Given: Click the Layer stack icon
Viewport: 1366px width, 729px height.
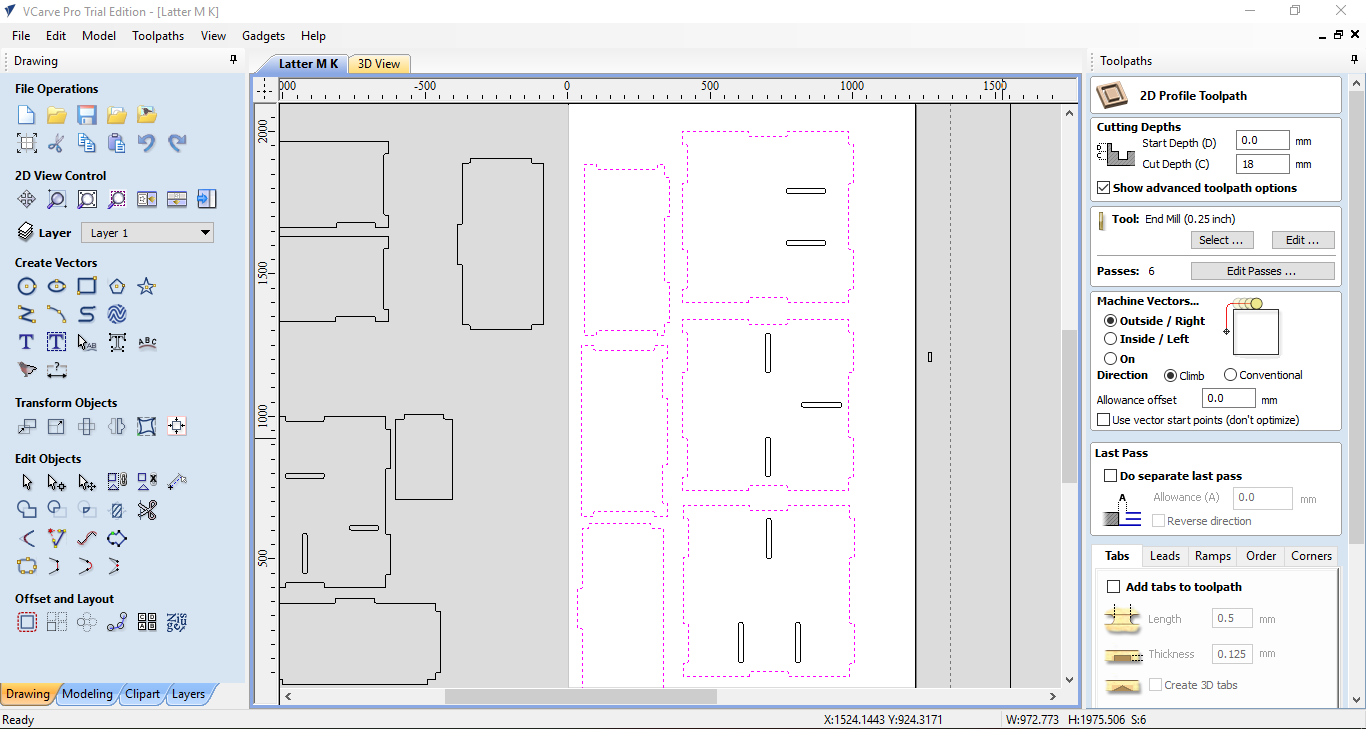Looking at the screenshot, I should 26,233.
